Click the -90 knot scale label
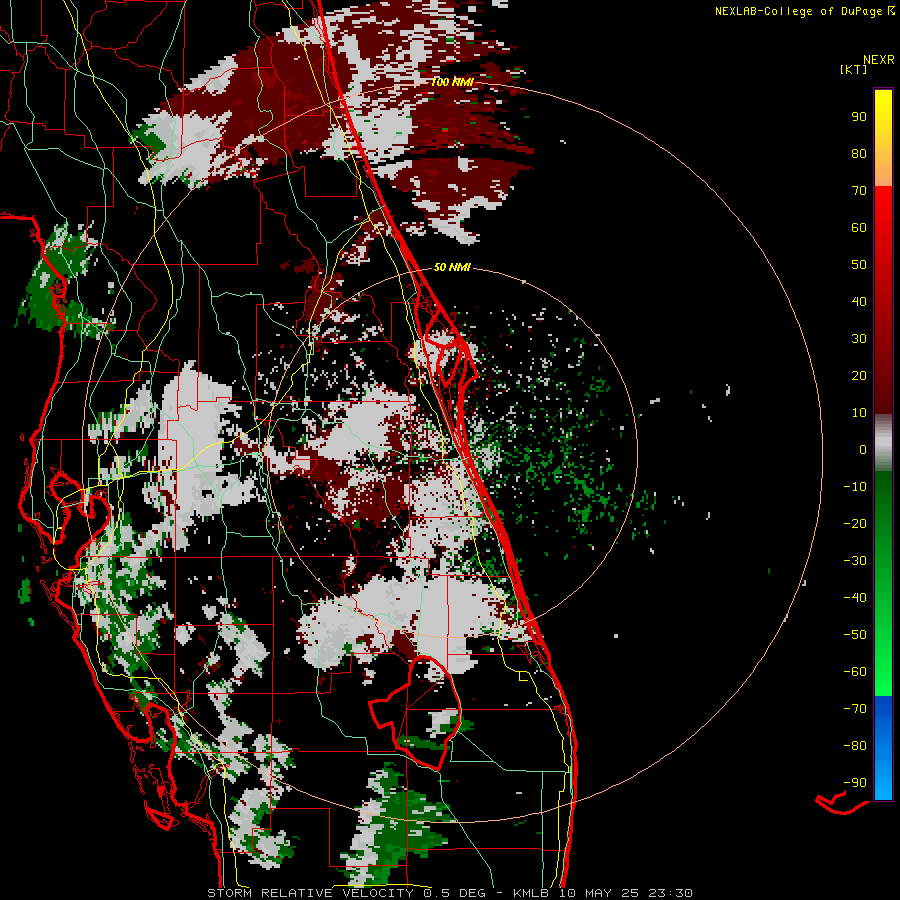900x900 pixels. click(x=855, y=783)
